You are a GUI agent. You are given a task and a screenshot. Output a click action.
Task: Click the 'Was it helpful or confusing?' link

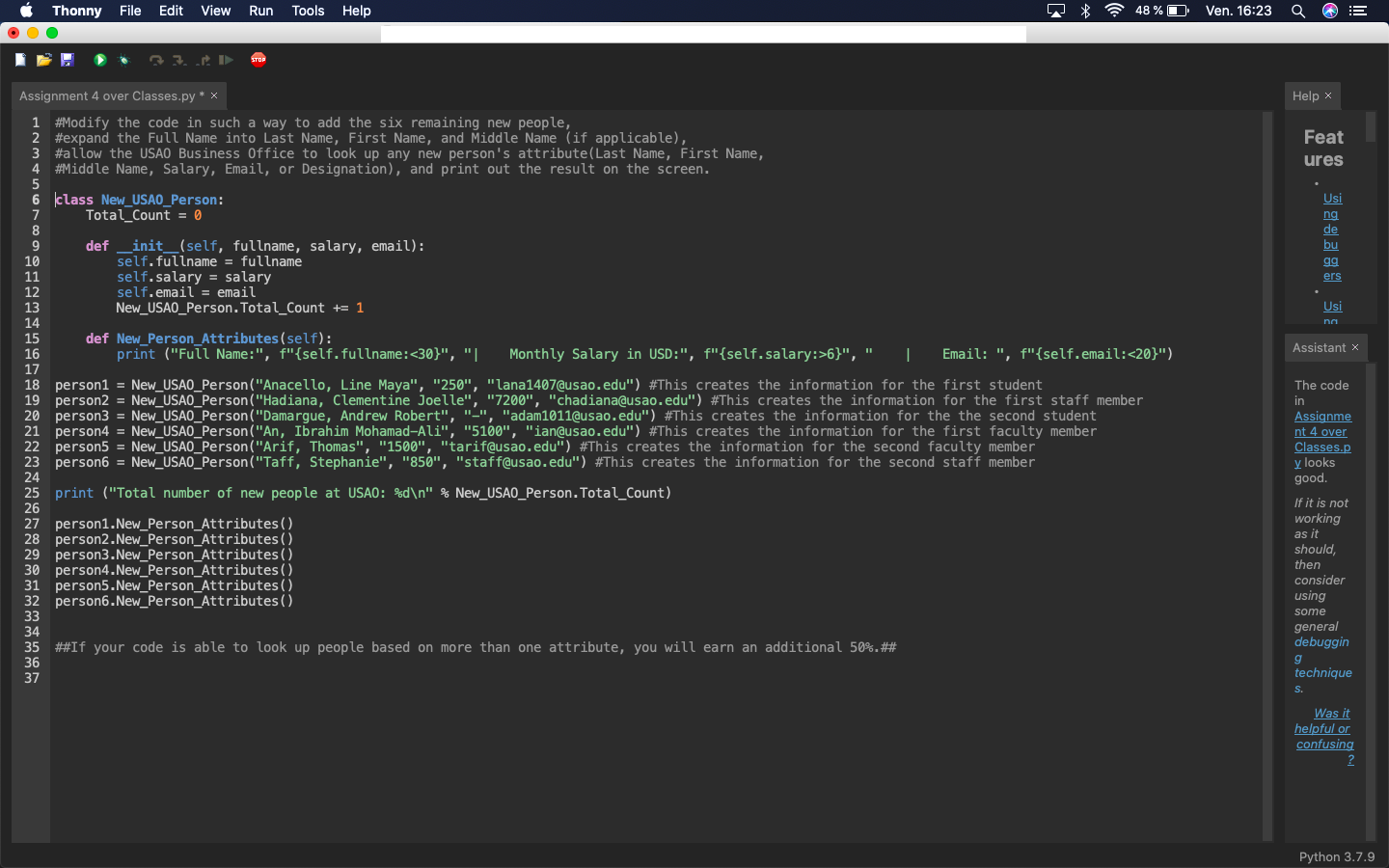pyautogui.click(x=1324, y=736)
